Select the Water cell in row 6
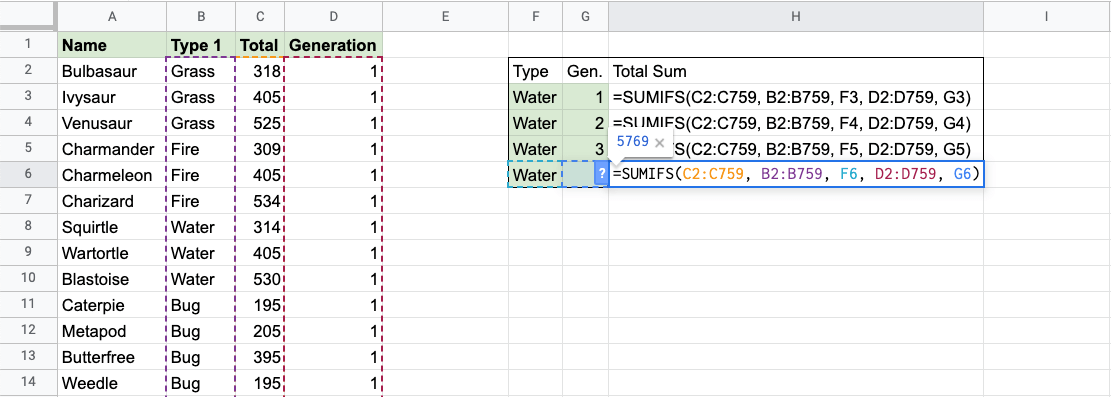The width and height of the screenshot is (1111, 397). [535, 174]
